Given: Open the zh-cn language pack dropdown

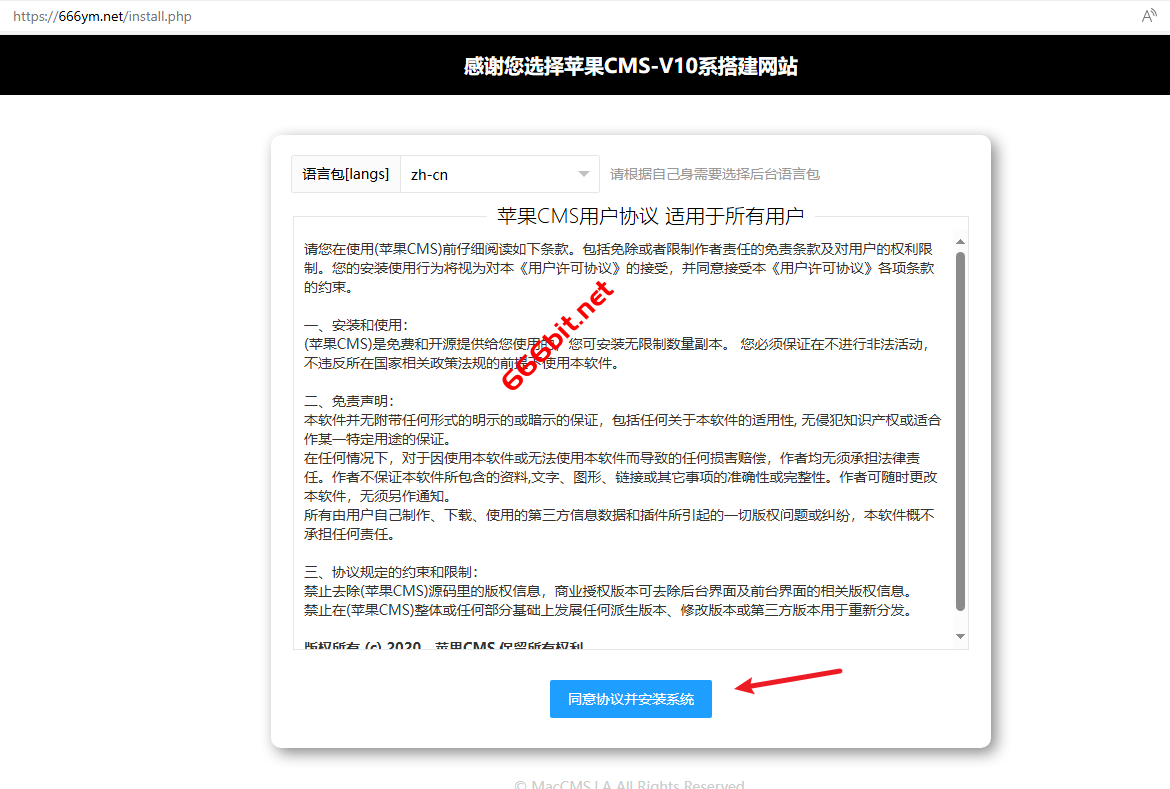Looking at the screenshot, I should pos(500,175).
